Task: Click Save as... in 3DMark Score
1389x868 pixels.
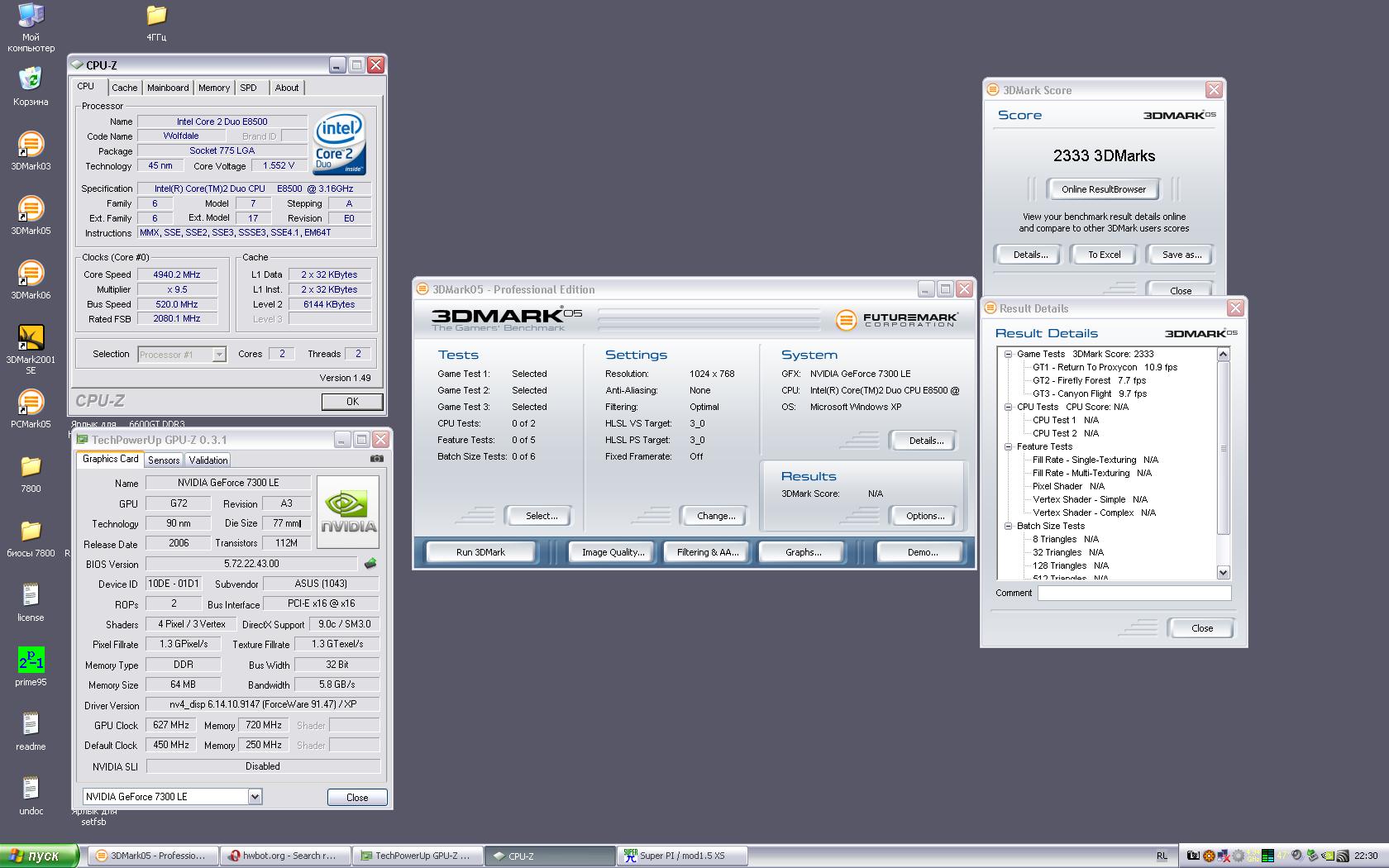Action: coord(1181,255)
